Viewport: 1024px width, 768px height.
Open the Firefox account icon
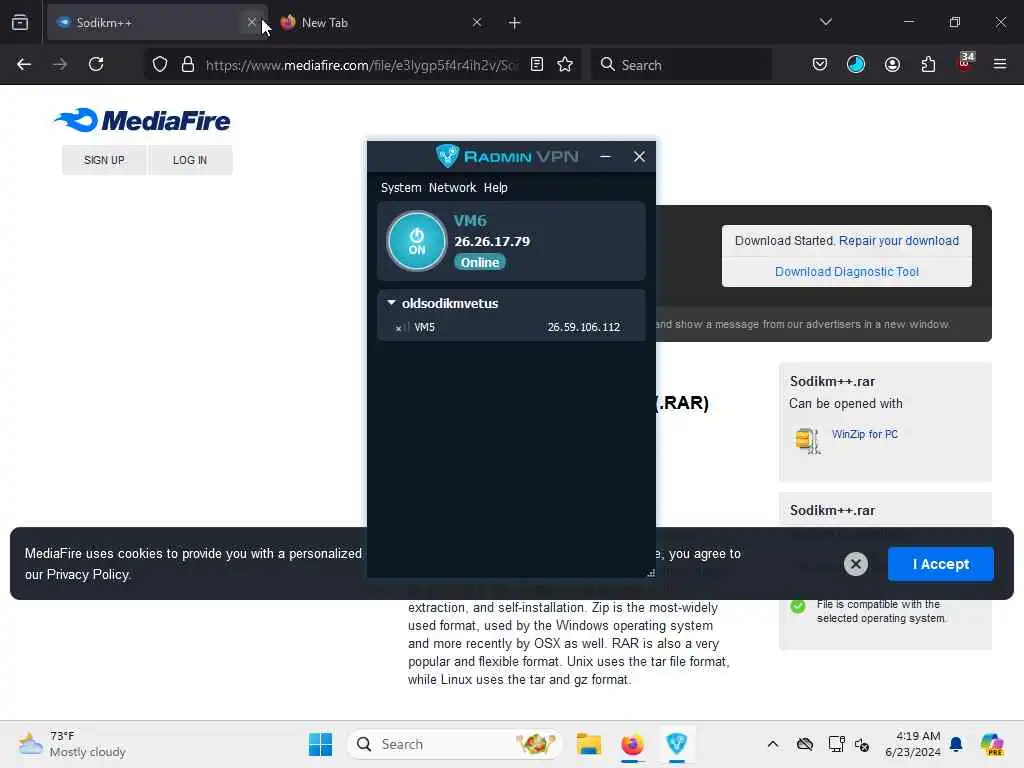pyautogui.click(x=892, y=64)
